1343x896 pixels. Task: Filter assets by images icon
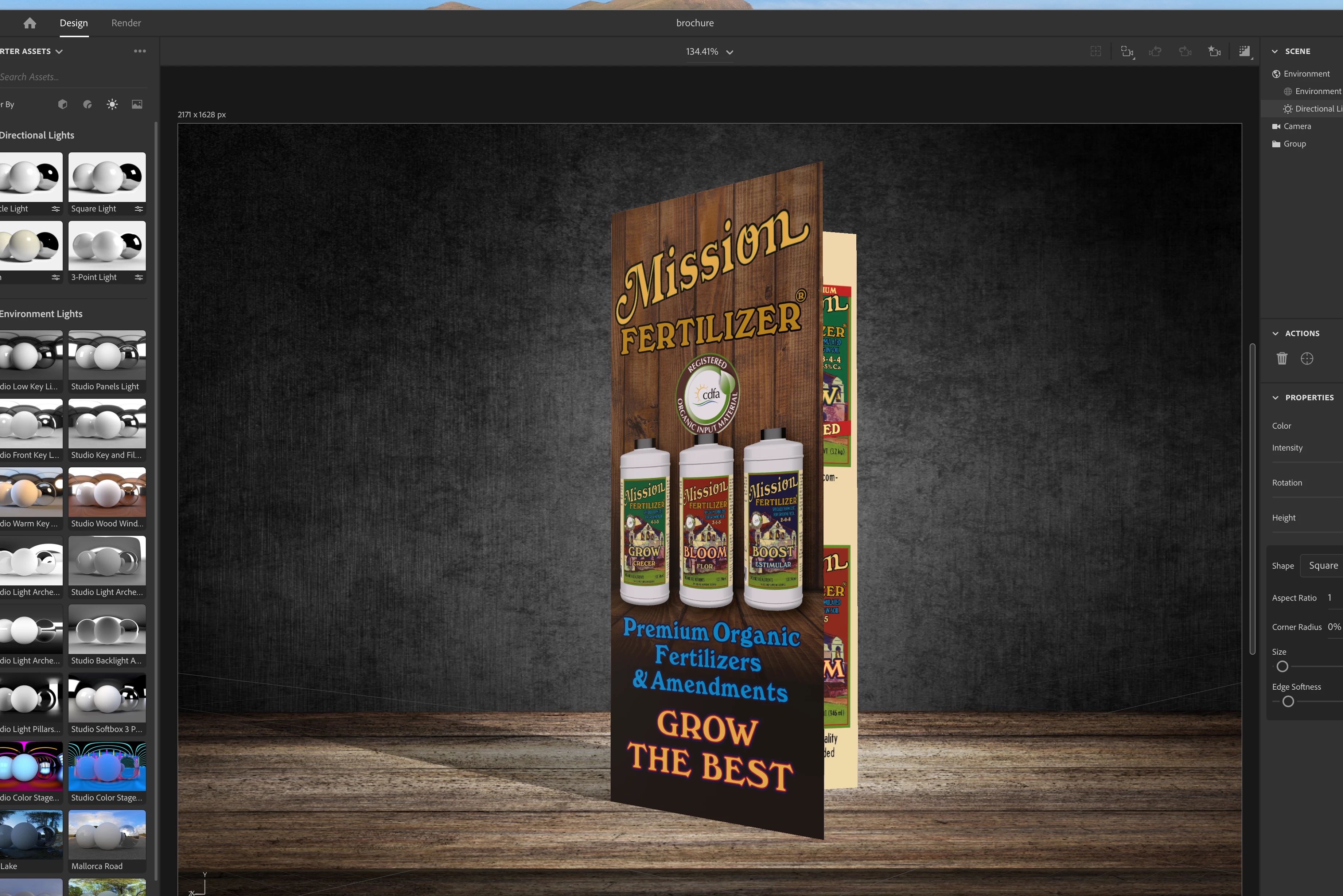point(137,104)
